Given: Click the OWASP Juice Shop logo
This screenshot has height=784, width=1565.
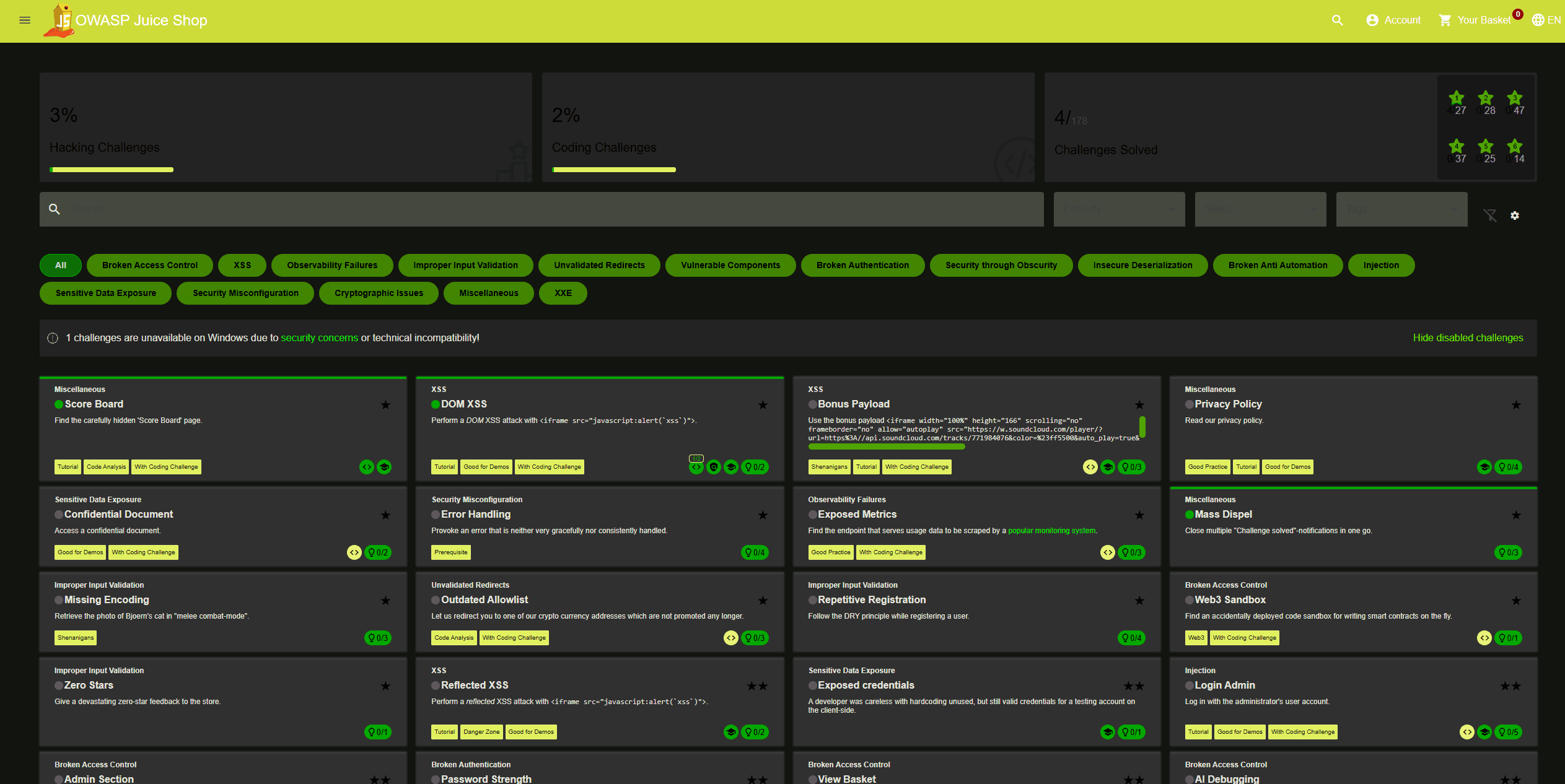Looking at the screenshot, I should [x=59, y=20].
